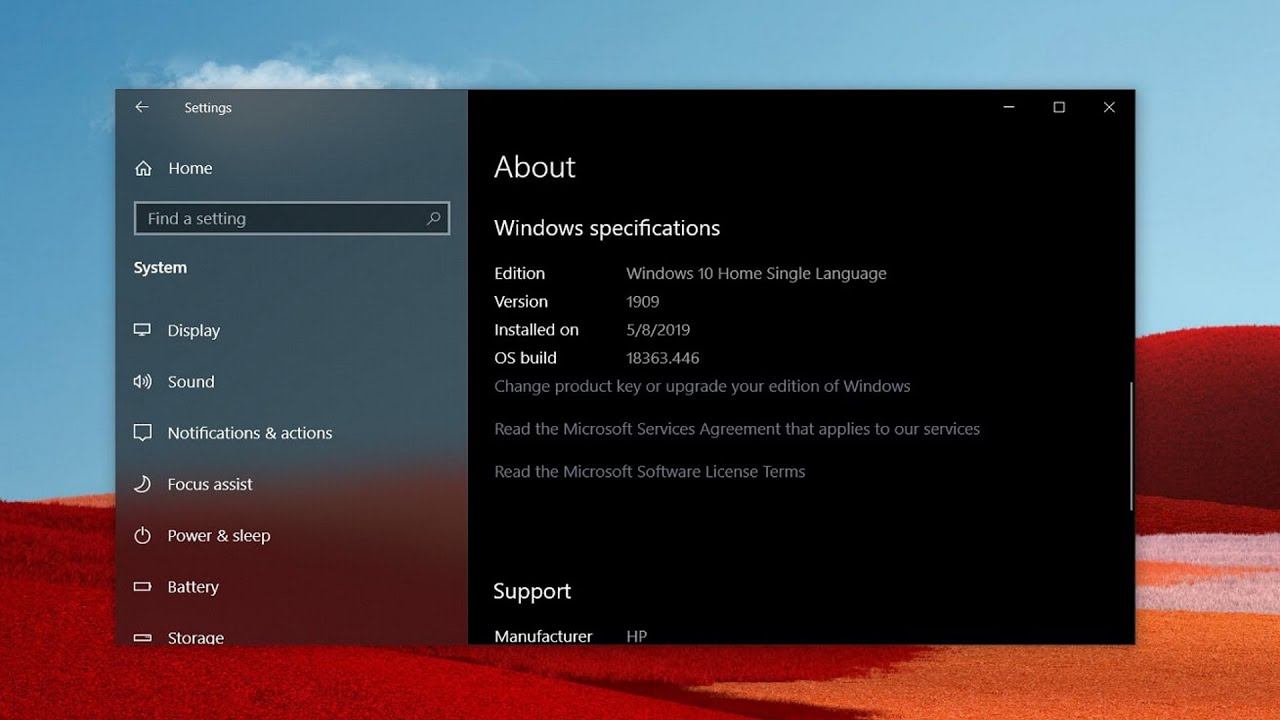Click the Windows specifications heading
Screen dimensions: 1280x720
pyautogui.click(x=607, y=228)
